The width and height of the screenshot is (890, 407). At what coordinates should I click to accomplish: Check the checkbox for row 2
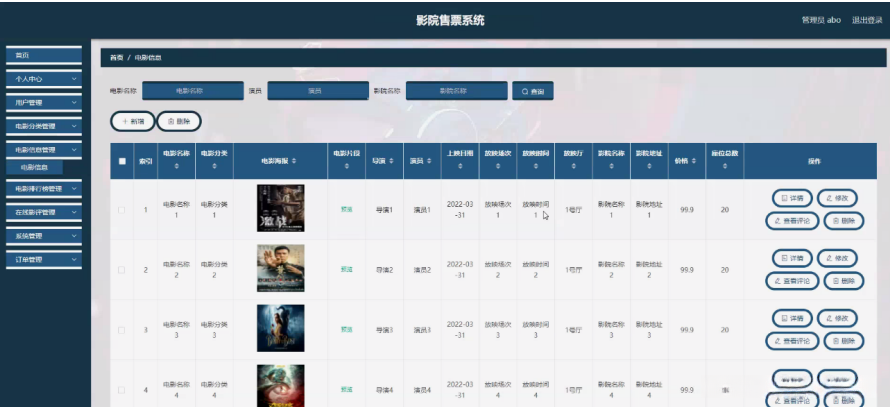[121, 270]
